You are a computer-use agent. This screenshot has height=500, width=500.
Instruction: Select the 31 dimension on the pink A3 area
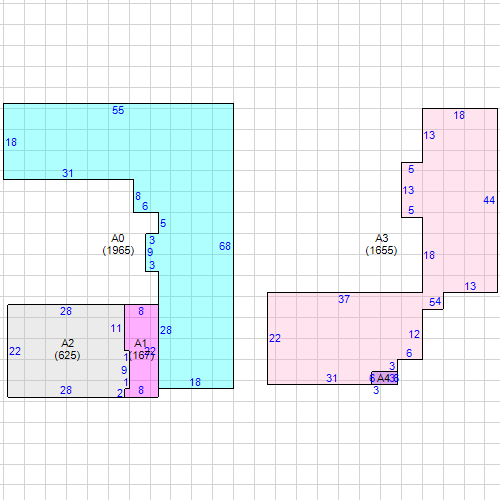coord(332,378)
